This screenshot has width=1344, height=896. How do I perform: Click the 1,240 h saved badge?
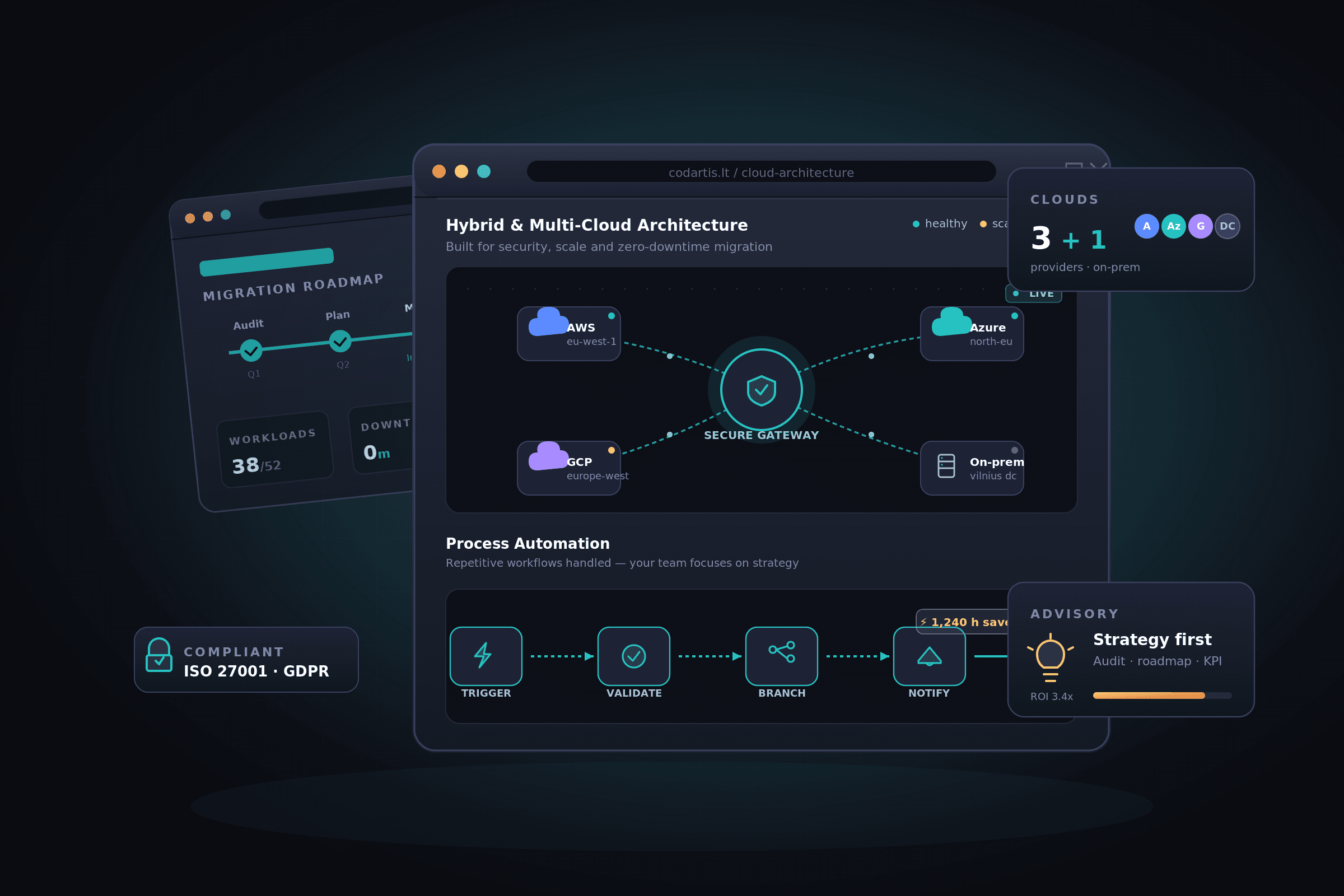pyautogui.click(x=962, y=622)
